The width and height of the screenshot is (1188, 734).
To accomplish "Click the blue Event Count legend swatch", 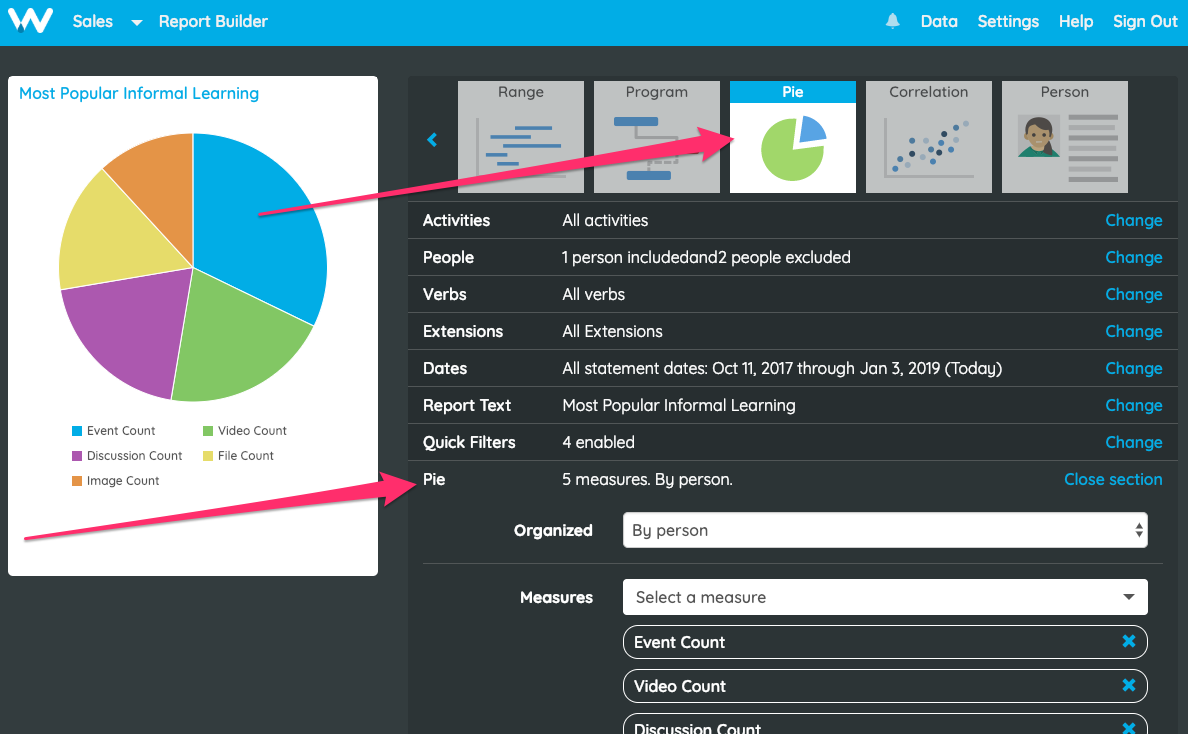I will [x=77, y=431].
